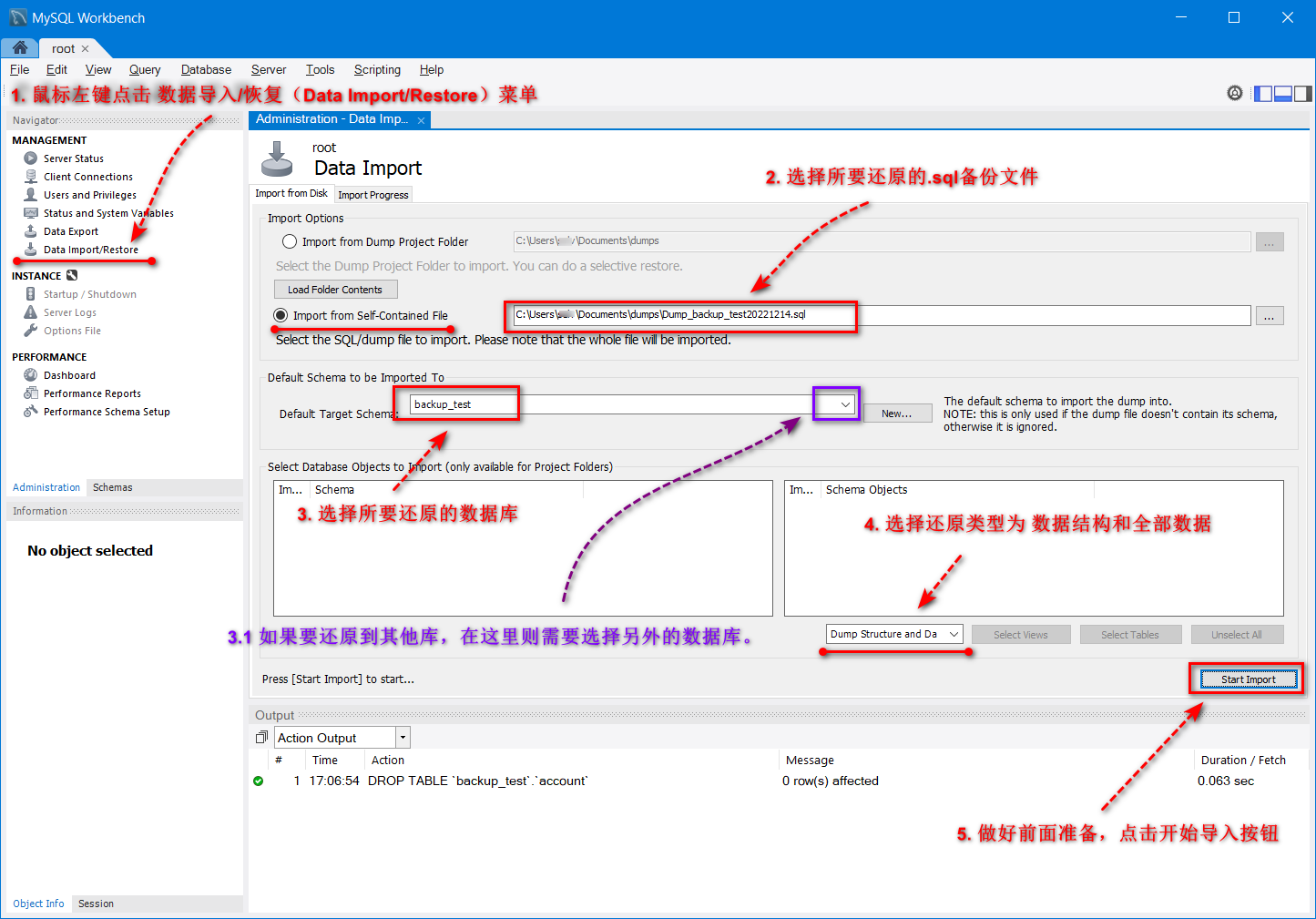
Task: Switch to the Session tab
Action: (x=96, y=904)
